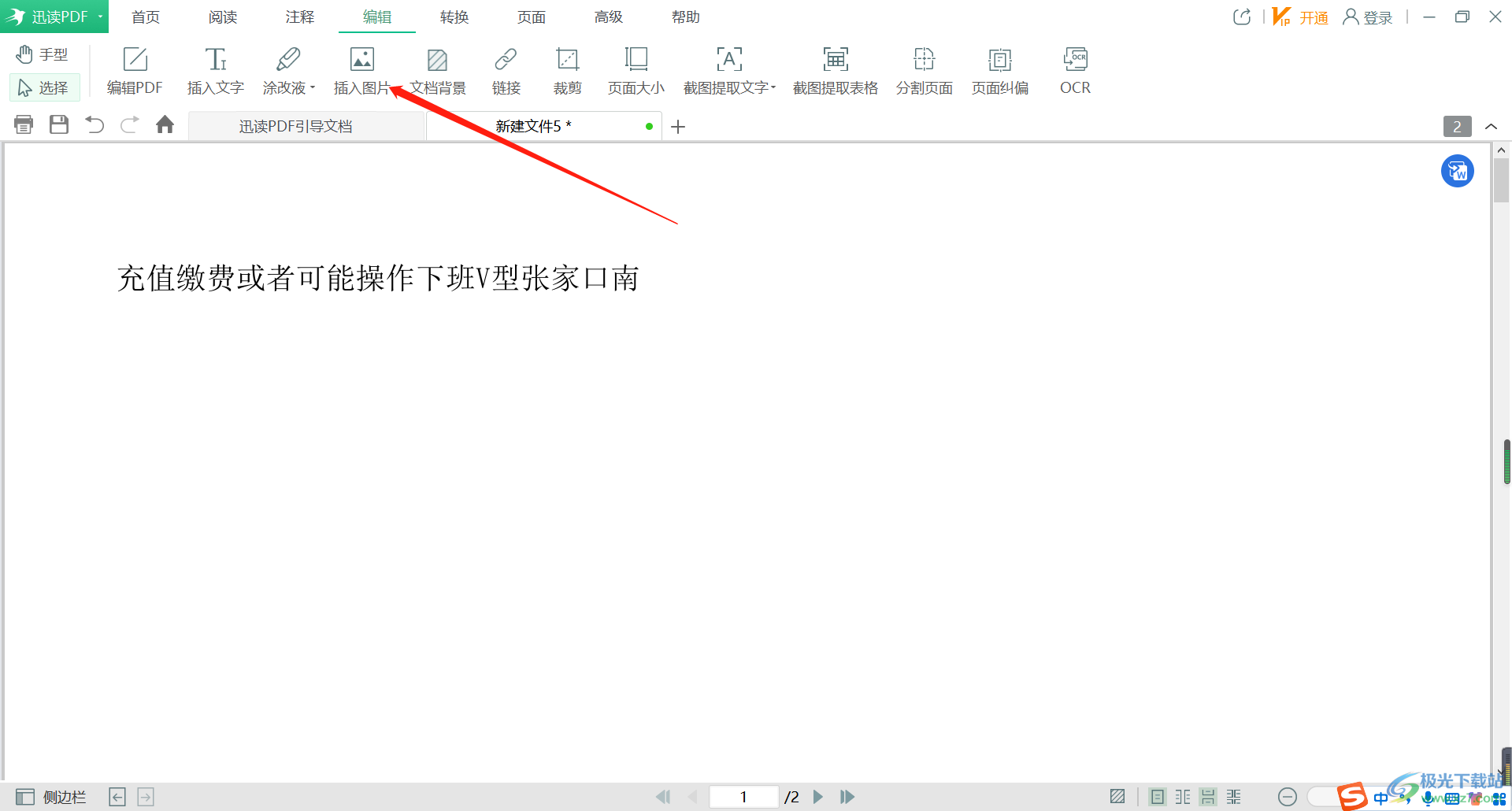Open the 注释 menu tab
This screenshot has height=811, width=1512.
coord(300,17)
